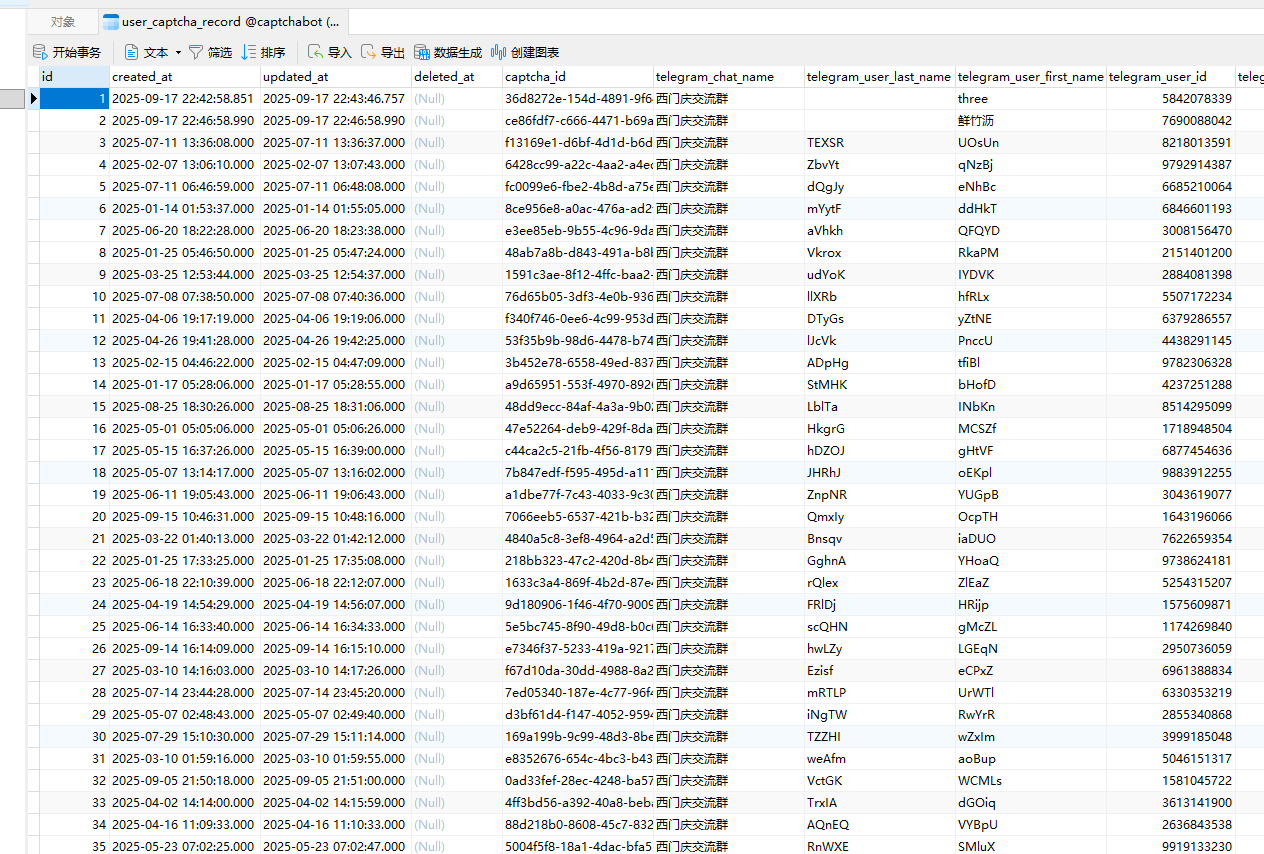
Task: Select the current row arrow marker for row 1
Action: (x=33, y=98)
